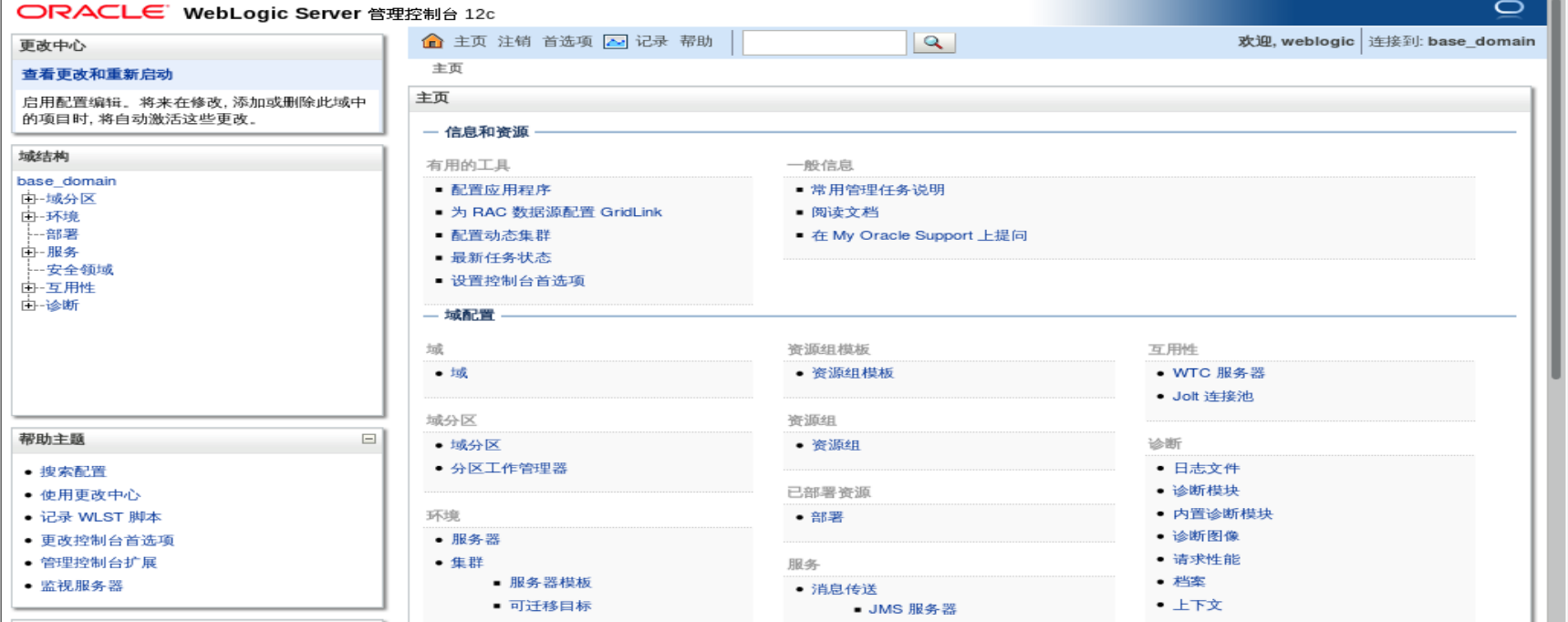1568x622 pixels.
Task: Click the 分区工作管理器 link
Action: [509, 468]
